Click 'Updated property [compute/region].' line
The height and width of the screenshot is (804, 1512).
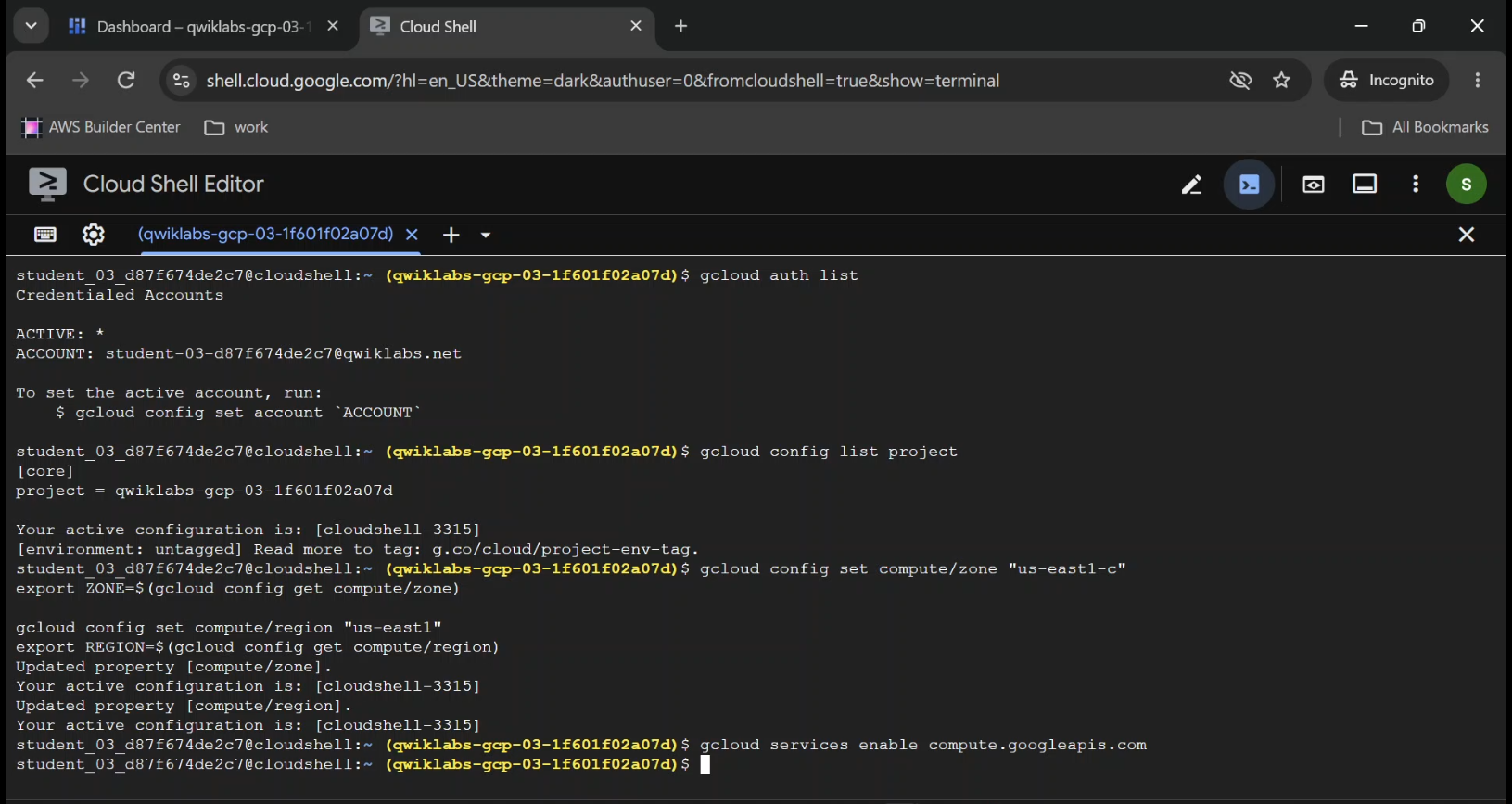184,706
